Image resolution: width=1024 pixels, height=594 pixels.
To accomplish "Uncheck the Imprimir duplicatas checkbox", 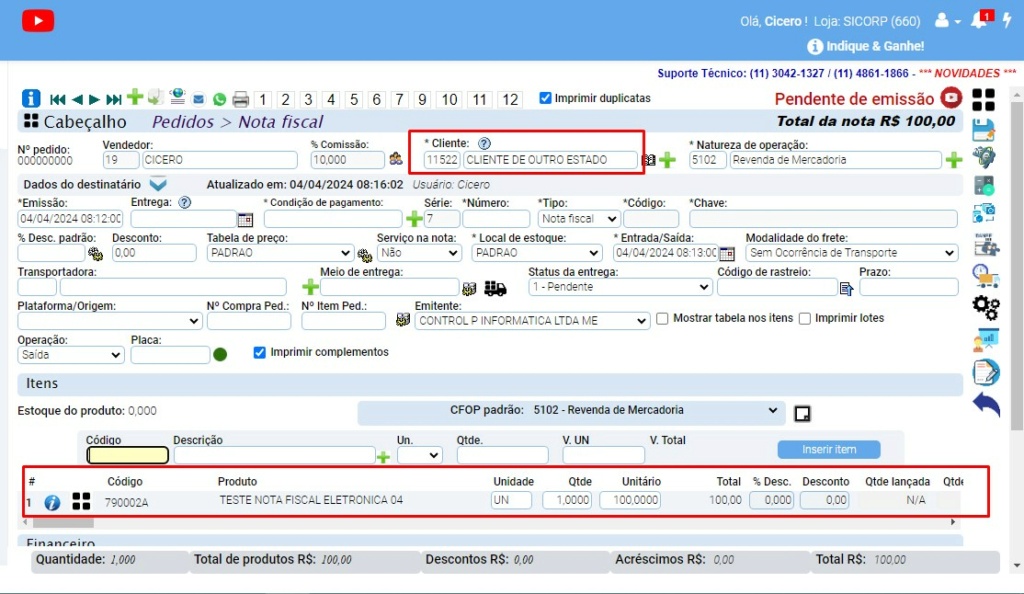I will 545,98.
